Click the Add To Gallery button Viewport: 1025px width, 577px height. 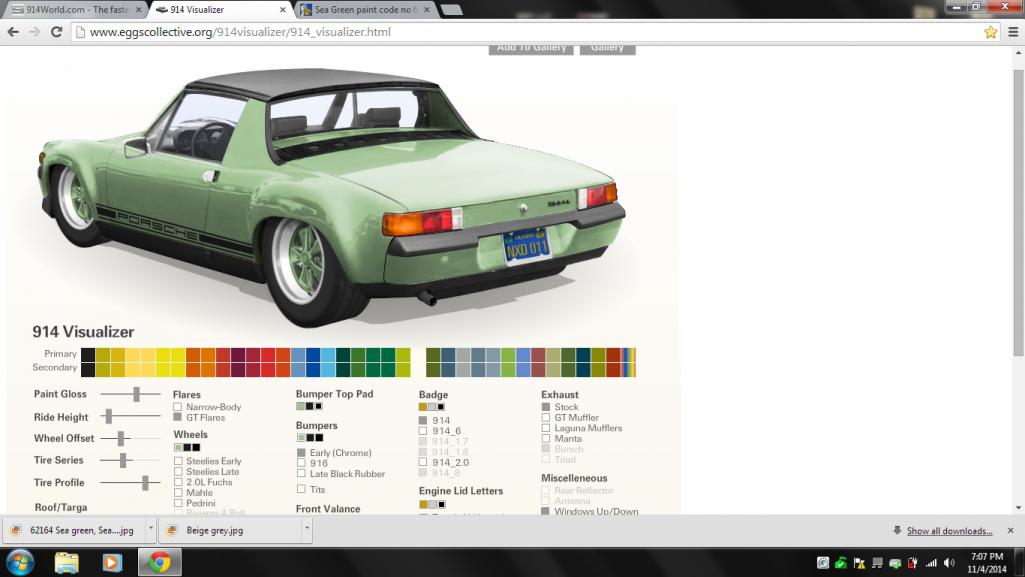(531, 48)
